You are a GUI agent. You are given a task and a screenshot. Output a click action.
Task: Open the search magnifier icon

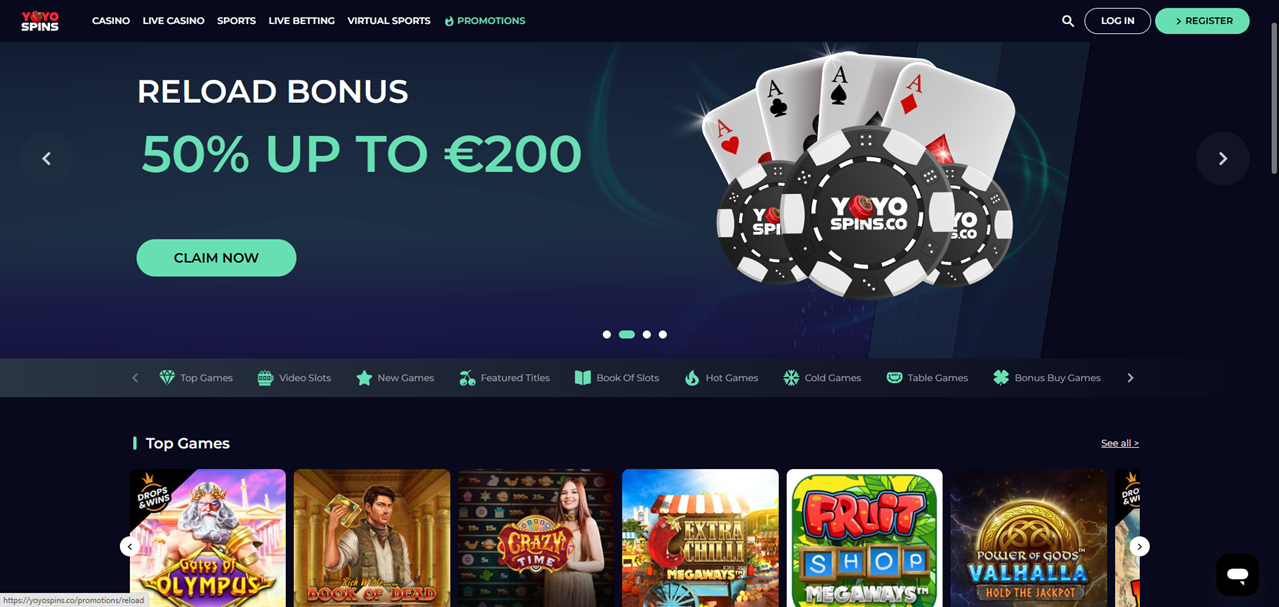pos(1067,21)
